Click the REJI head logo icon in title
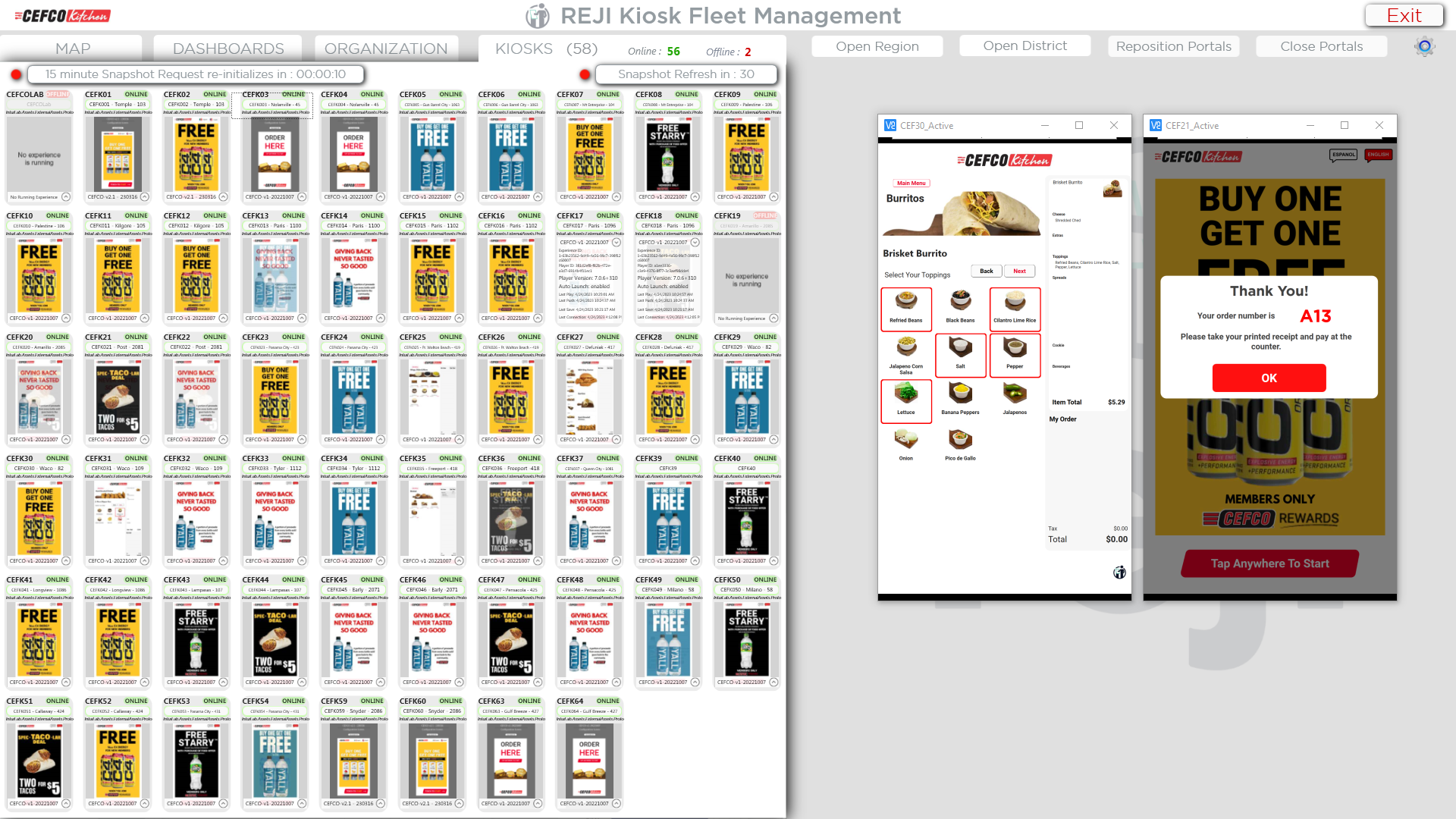 click(x=538, y=15)
